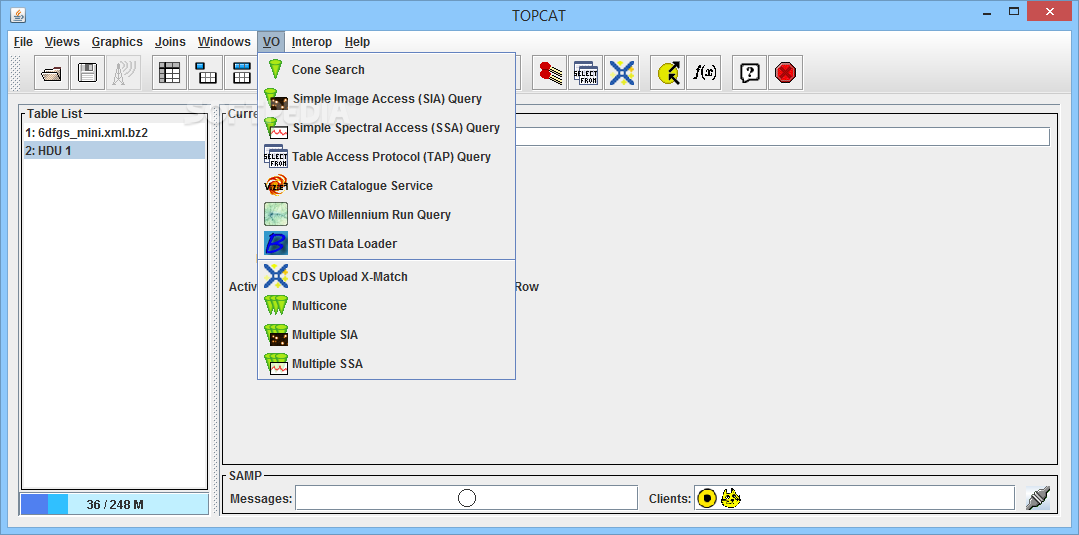Click the red stop sign exit icon

pos(785,72)
